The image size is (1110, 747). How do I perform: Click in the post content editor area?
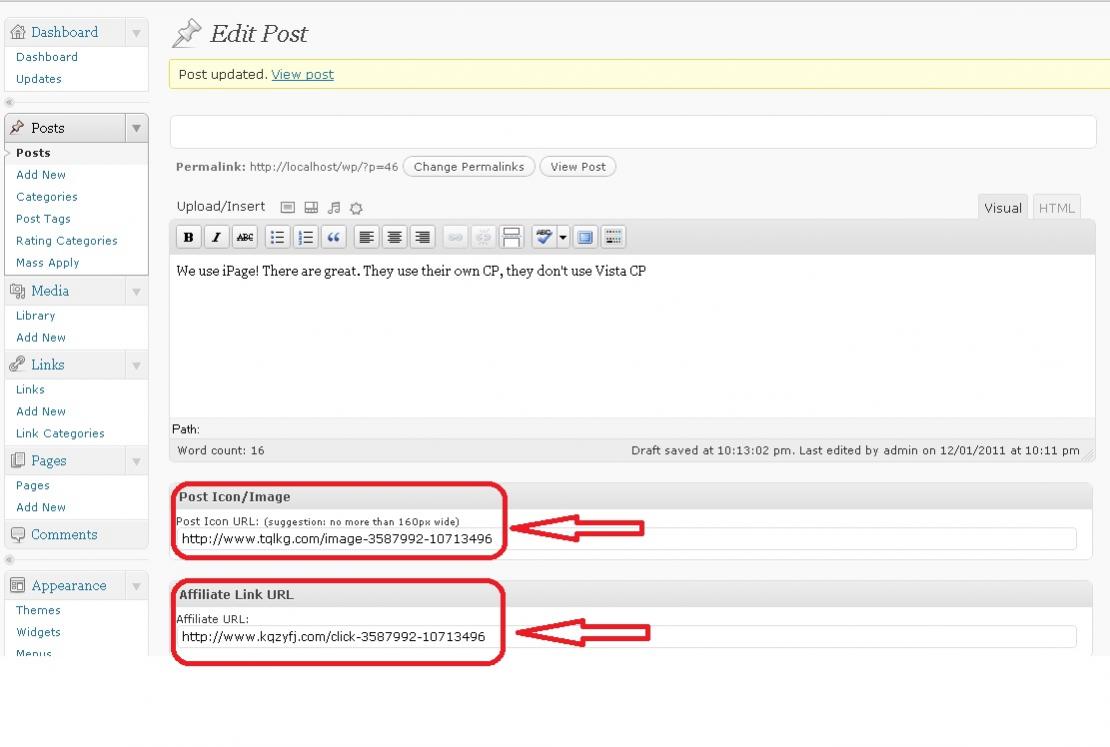tap(632, 336)
